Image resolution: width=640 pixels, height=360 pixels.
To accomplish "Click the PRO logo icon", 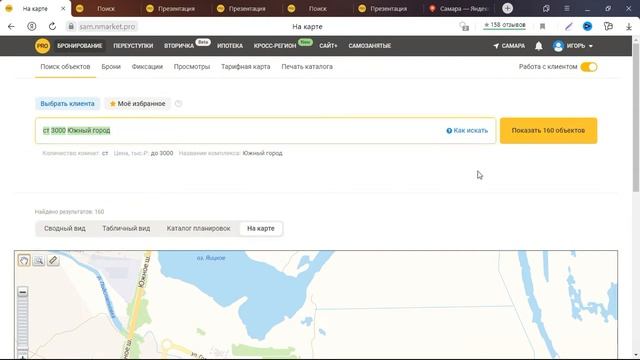I will point(42,46).
